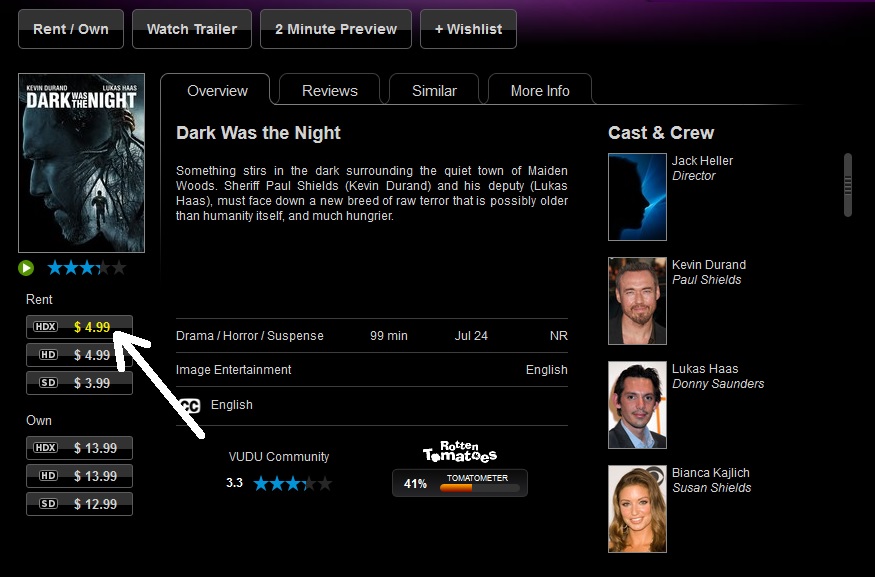Click the Donny Saunders character name
This screenshot has height=577, width=875.
click(718, 384)
